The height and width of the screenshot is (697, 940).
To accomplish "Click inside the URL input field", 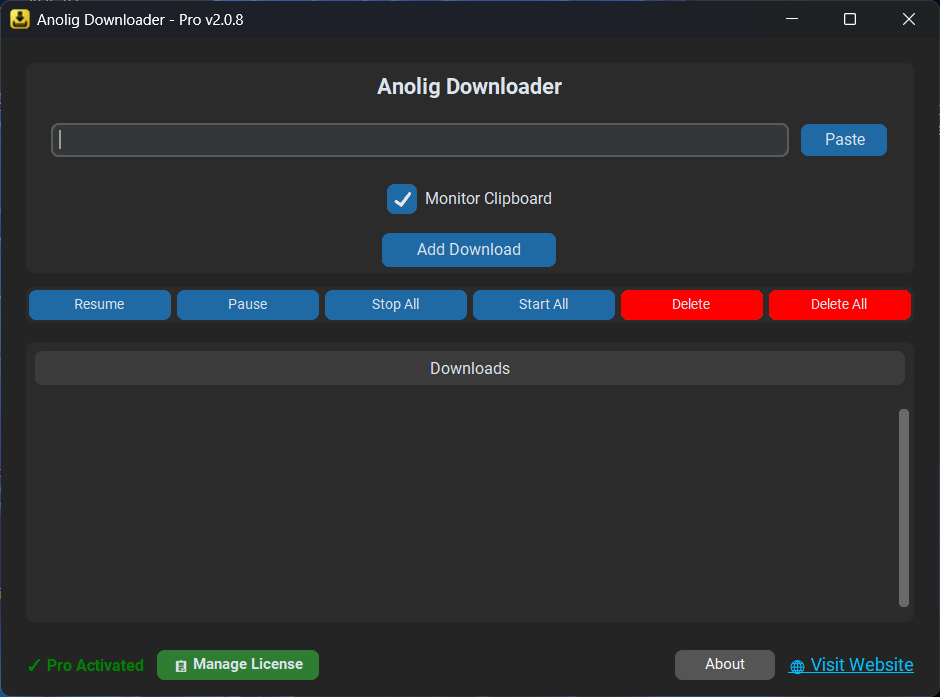I will [420, 140].
